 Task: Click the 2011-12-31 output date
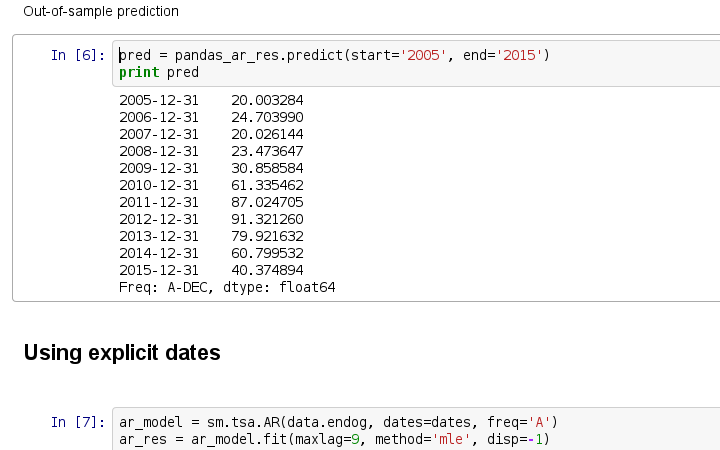(159, 202)
